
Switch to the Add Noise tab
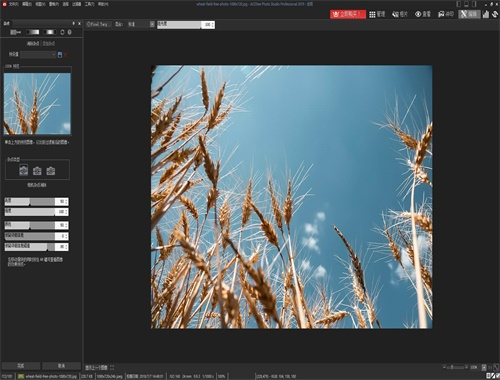click(49, 43)
